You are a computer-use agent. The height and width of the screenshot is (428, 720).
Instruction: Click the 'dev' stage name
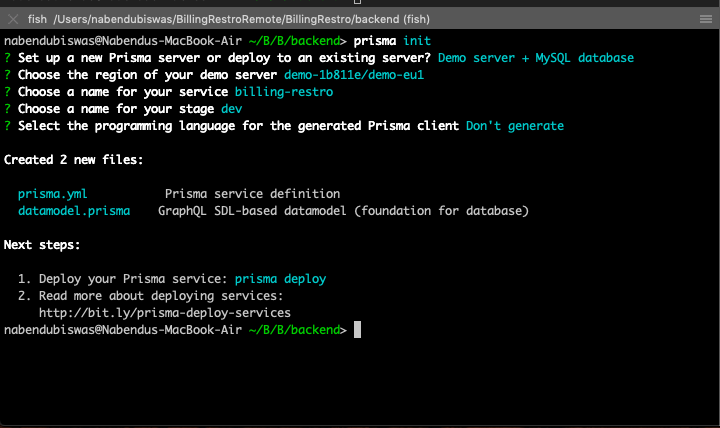[x=231, y=109]
